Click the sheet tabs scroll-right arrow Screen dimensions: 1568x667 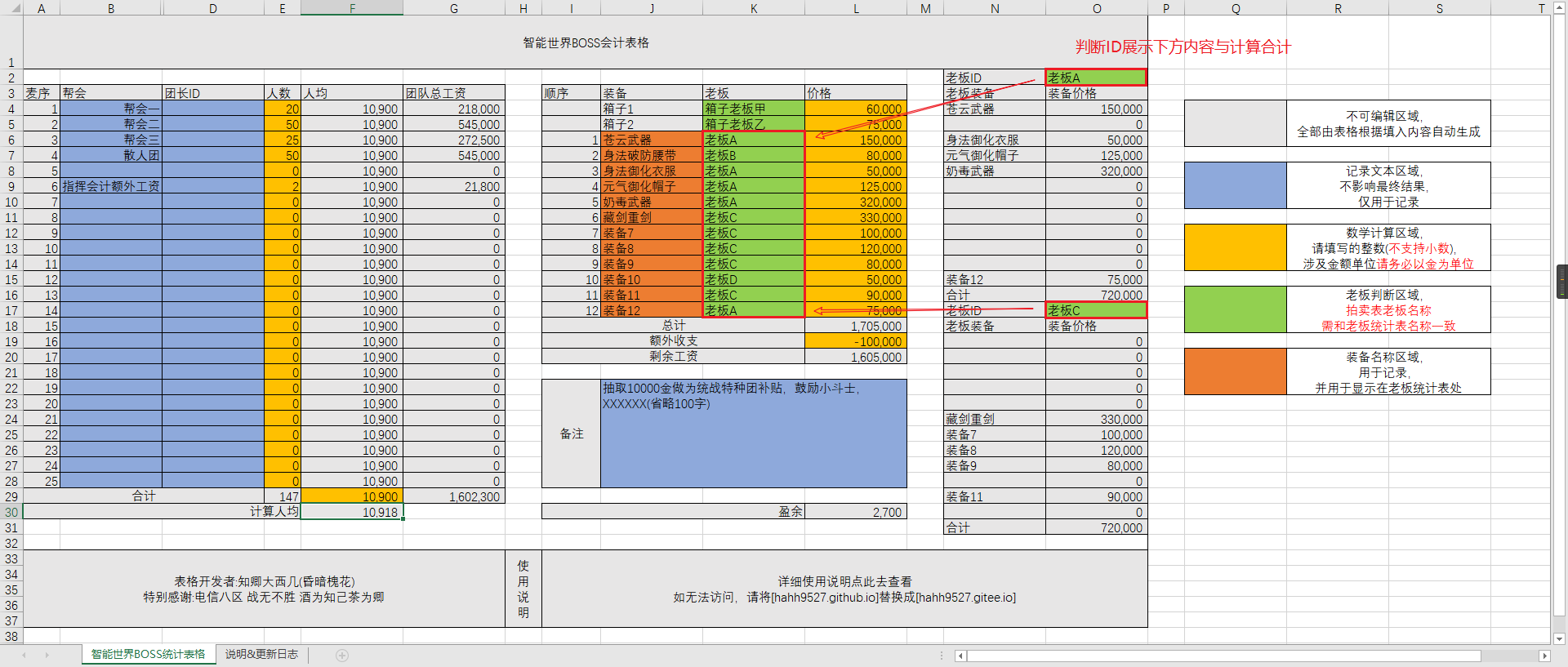pos(47,656)
